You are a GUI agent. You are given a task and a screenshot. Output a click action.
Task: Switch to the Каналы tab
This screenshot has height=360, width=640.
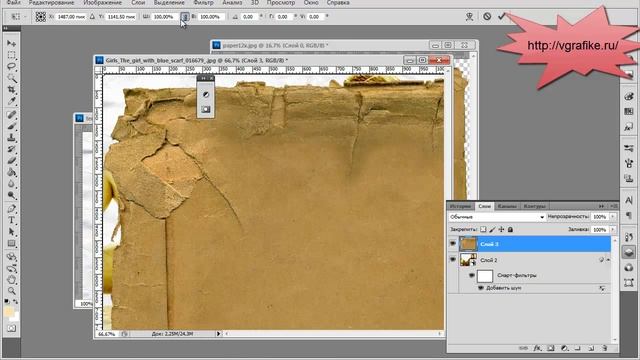point(507,206)
